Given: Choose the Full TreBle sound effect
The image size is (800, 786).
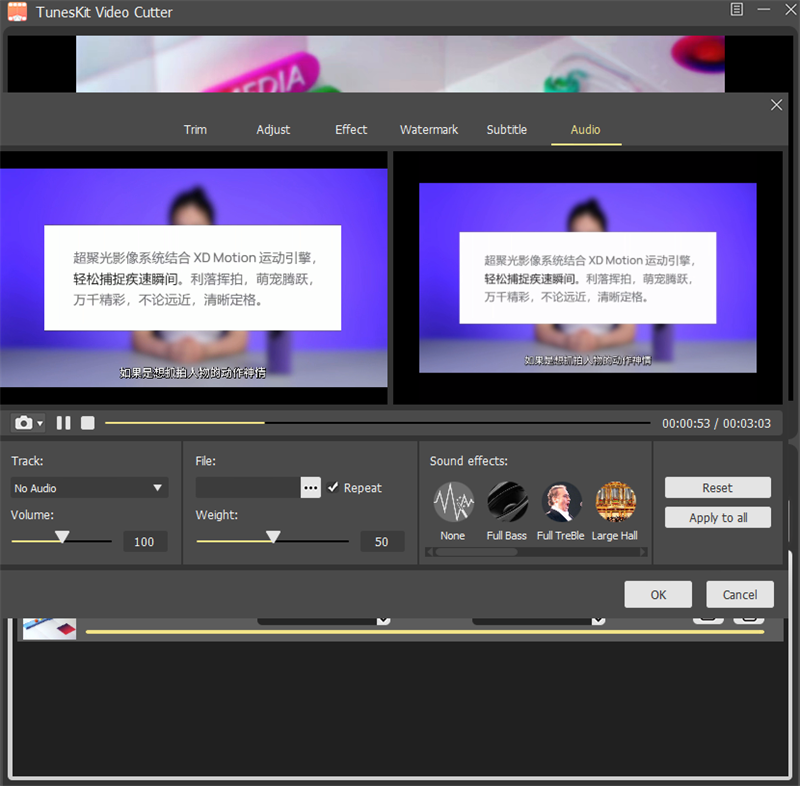Looking at the screenshot, I should [561, 502].
